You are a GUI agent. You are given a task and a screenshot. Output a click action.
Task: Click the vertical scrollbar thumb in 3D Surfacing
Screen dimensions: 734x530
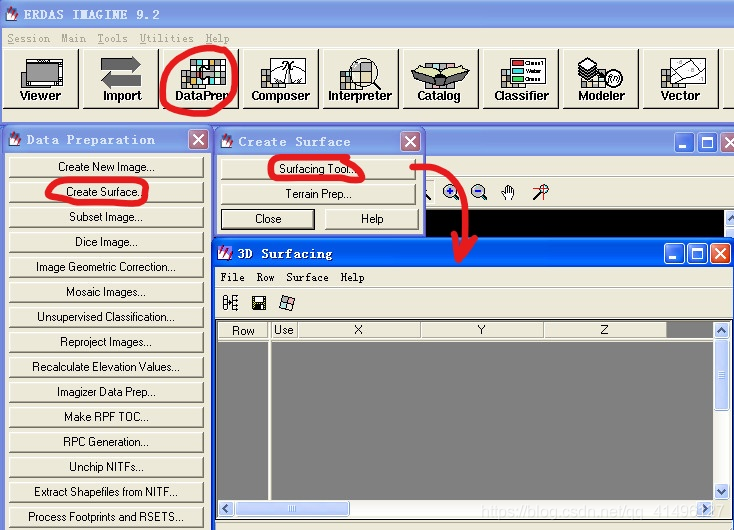pos(721,375)
